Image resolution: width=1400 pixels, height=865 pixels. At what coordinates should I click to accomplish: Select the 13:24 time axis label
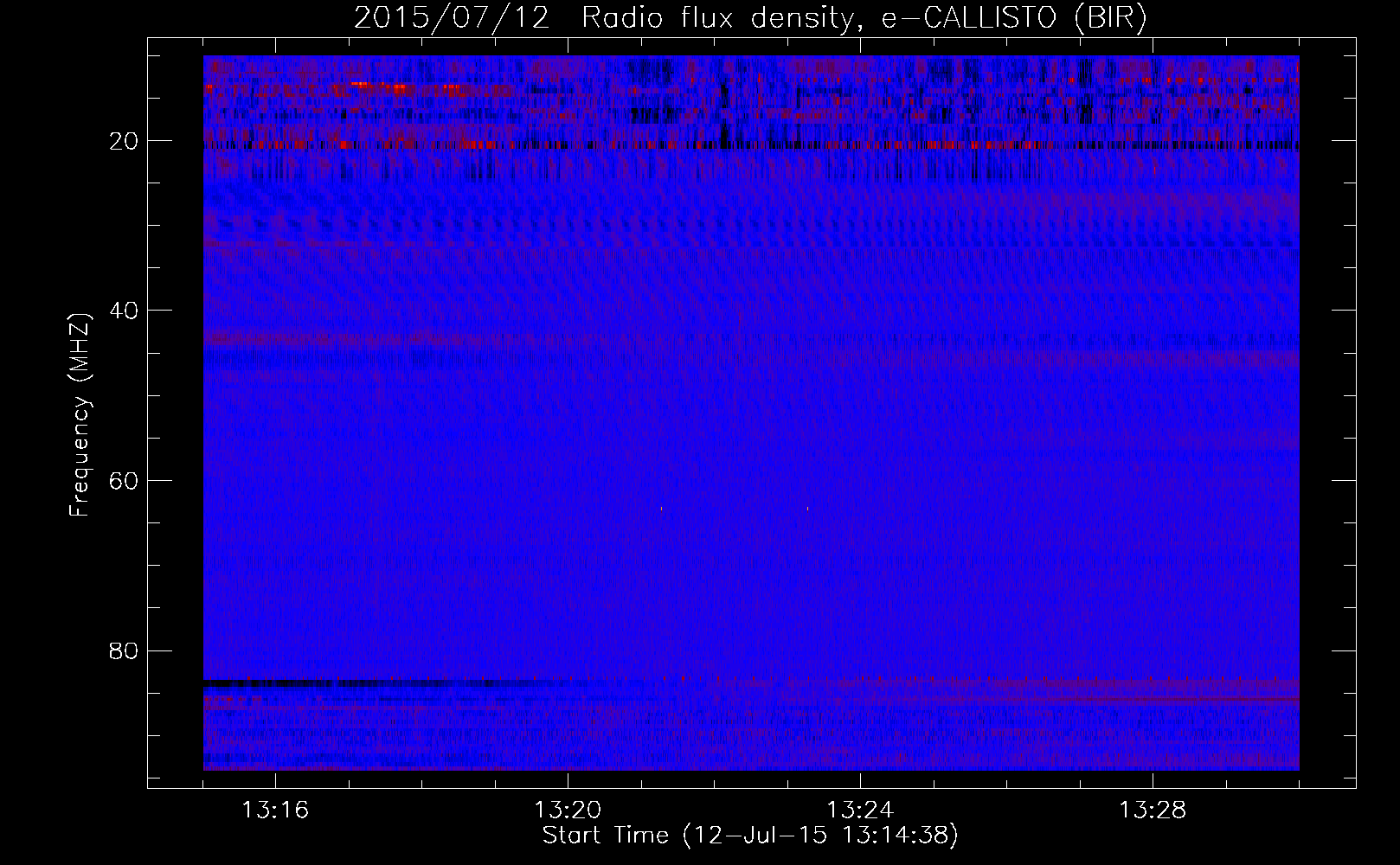pos(860,811)
